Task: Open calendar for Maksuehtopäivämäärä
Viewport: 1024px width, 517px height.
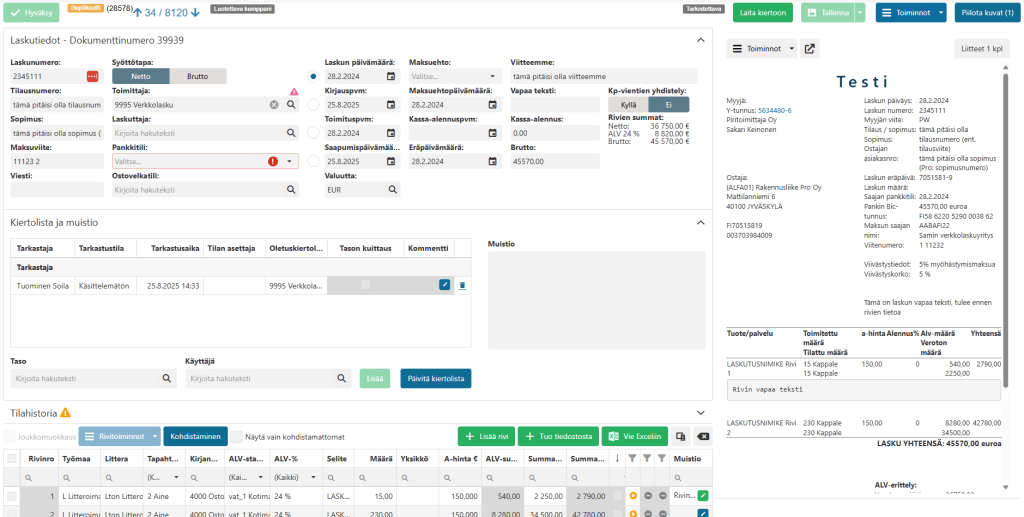Action: (x=492, y=104)
